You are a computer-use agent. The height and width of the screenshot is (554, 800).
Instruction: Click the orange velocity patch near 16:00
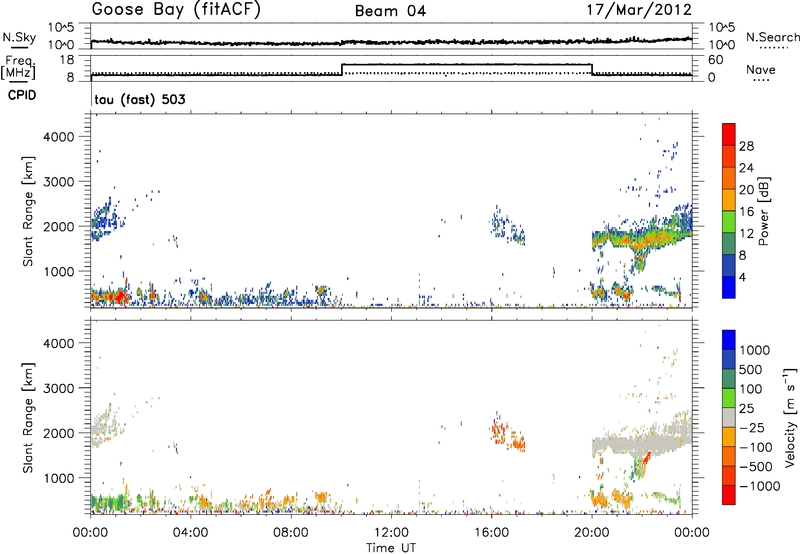[x=508, y=435]
